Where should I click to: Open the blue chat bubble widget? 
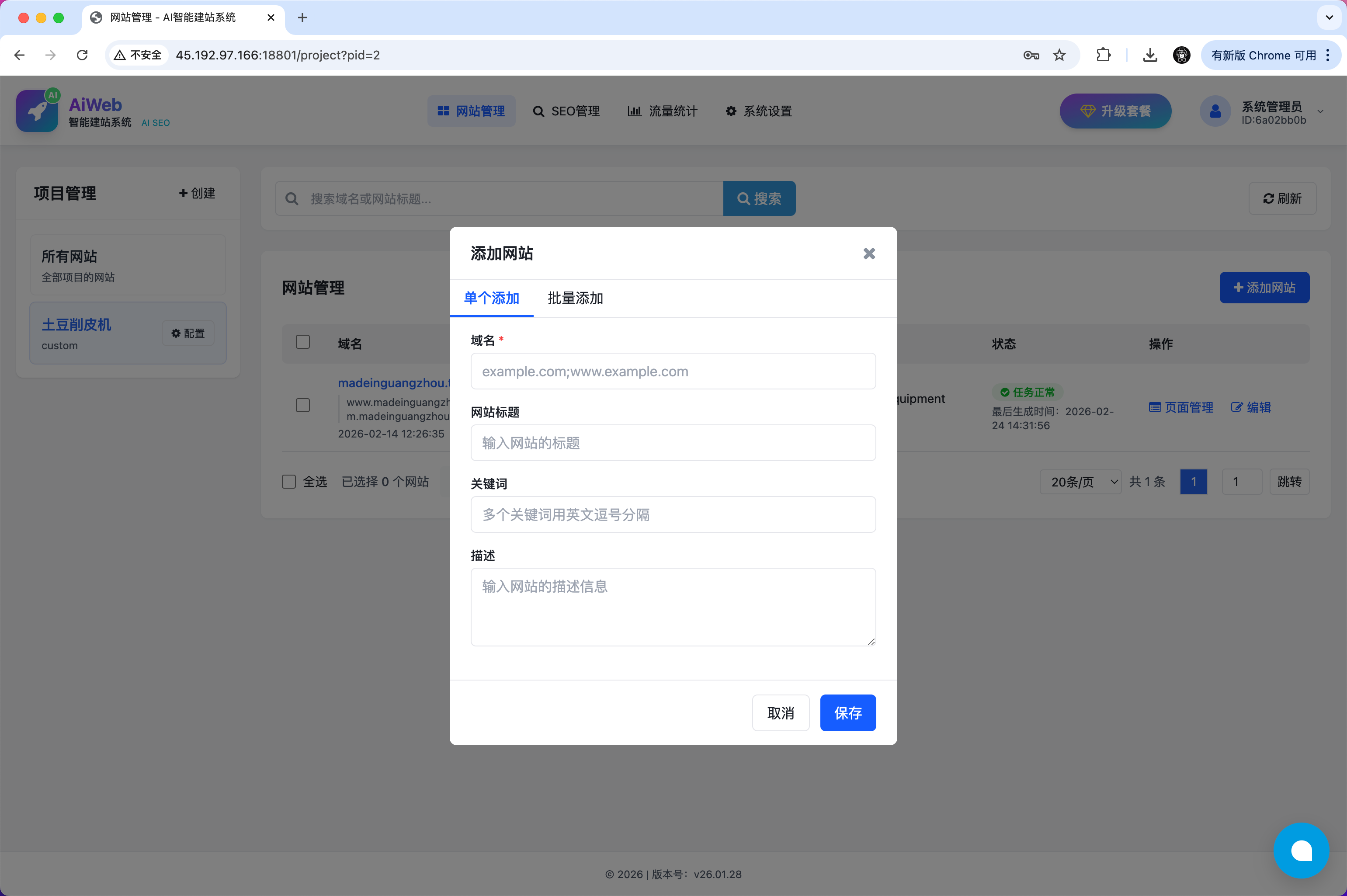coord(1301,850)
